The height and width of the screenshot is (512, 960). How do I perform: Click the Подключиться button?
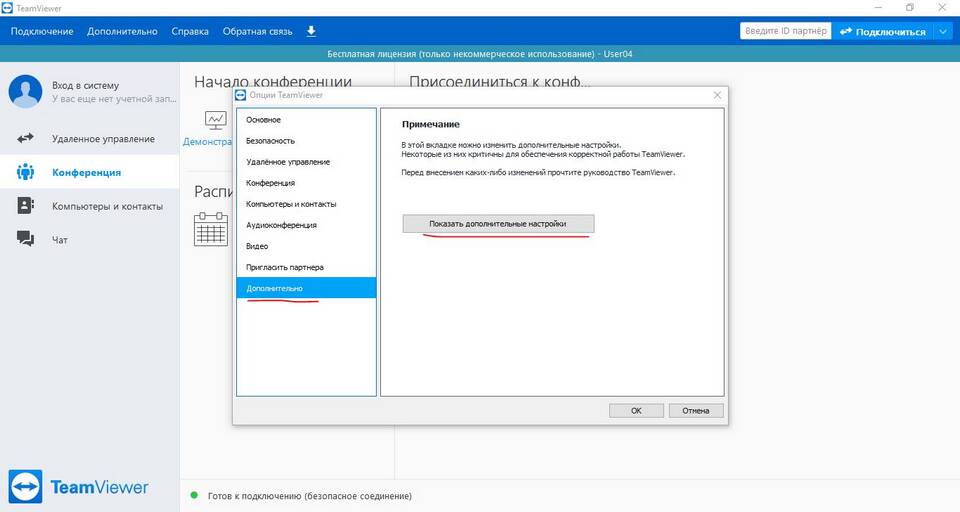click(882, 31)
